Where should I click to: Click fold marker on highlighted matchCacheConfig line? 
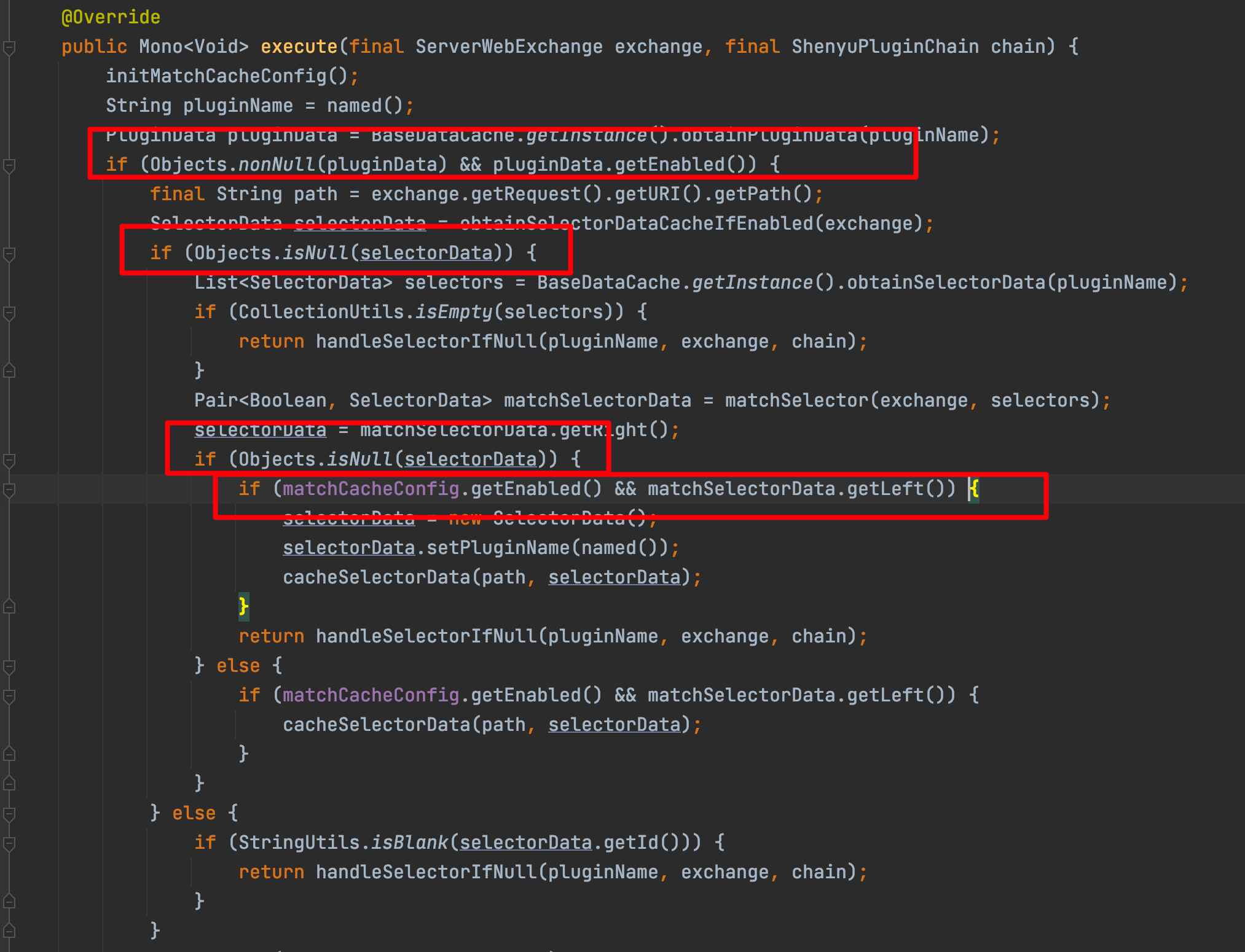click(x=9, y=490)
